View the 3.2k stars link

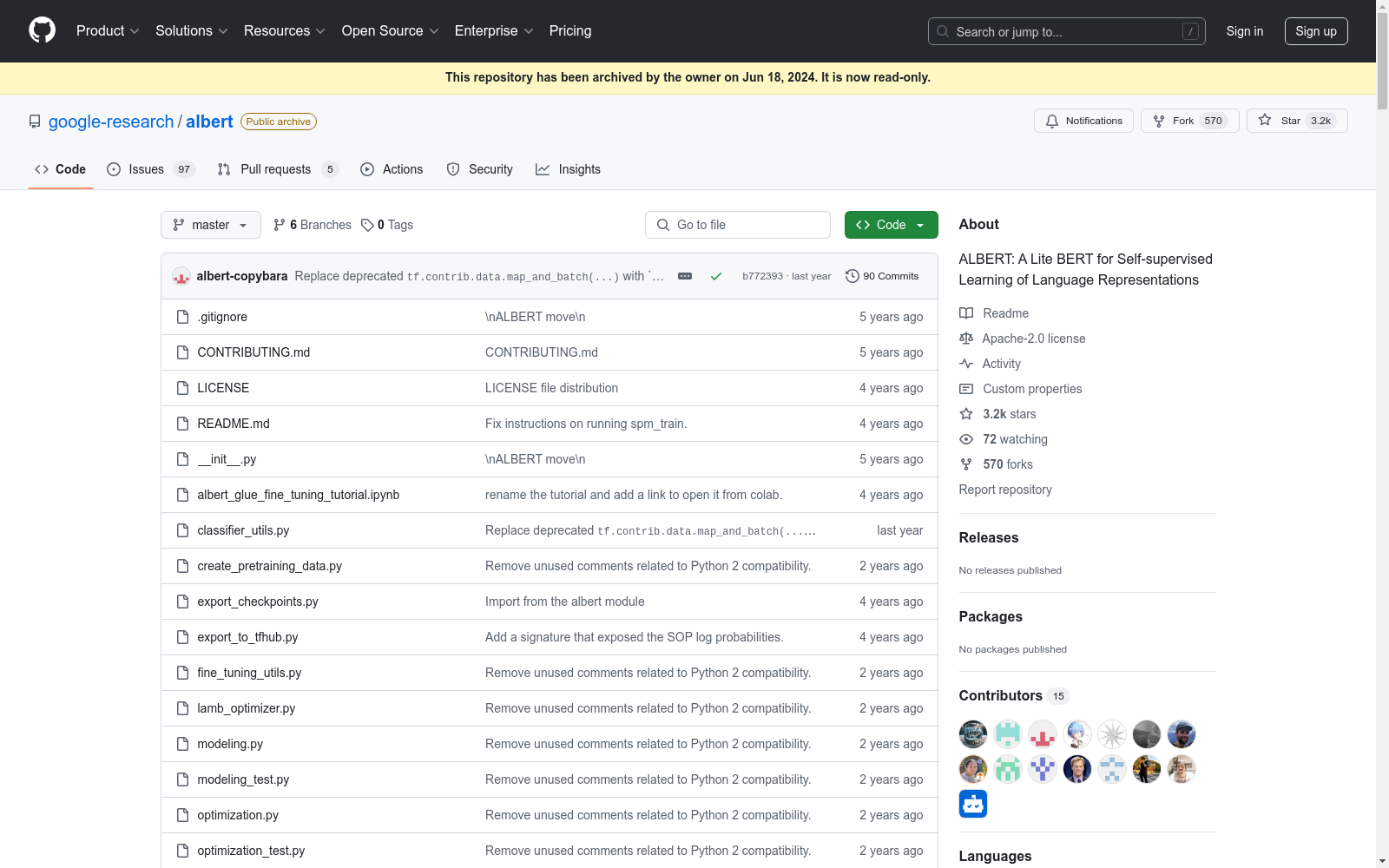click(998, 414)
